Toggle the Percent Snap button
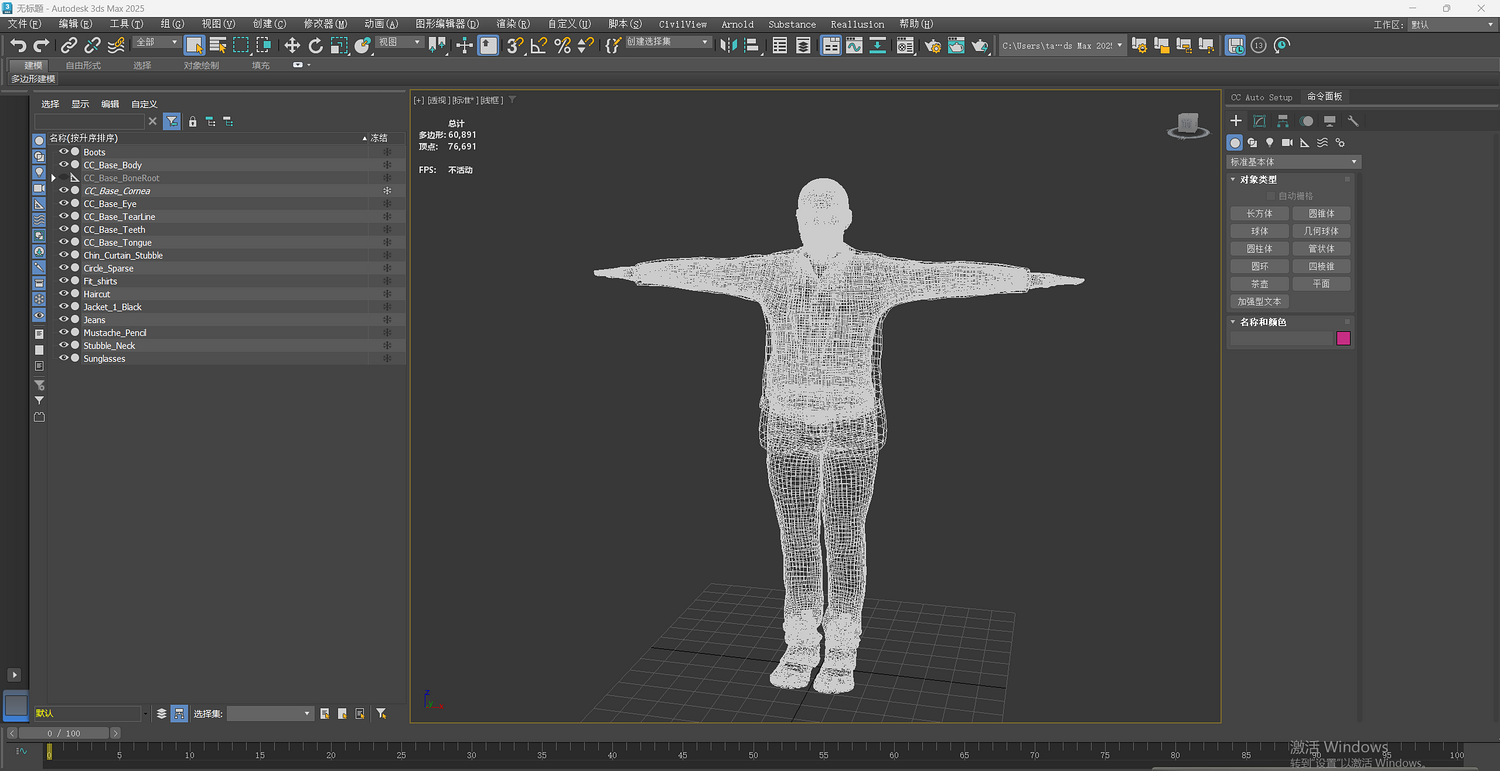Image resolution: width=1500 pixels, height=771 pixels. tap(562, 45)
